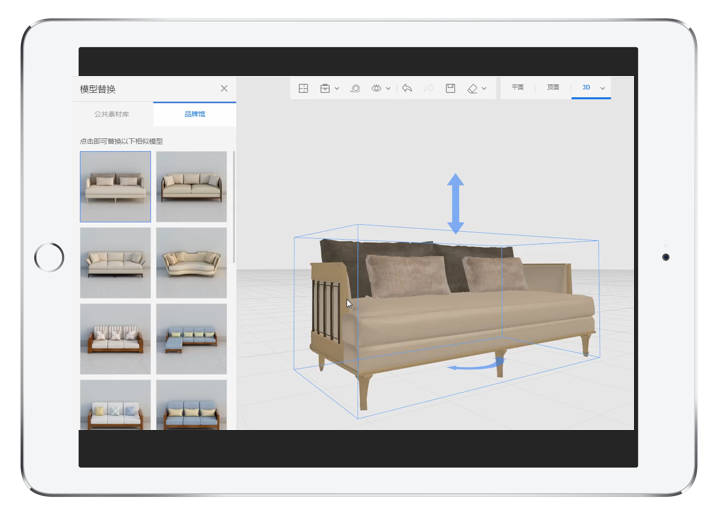Select the 品牌馆 tab
The width and height of the screenshot is (720, 516).
[x=194, y=114]
